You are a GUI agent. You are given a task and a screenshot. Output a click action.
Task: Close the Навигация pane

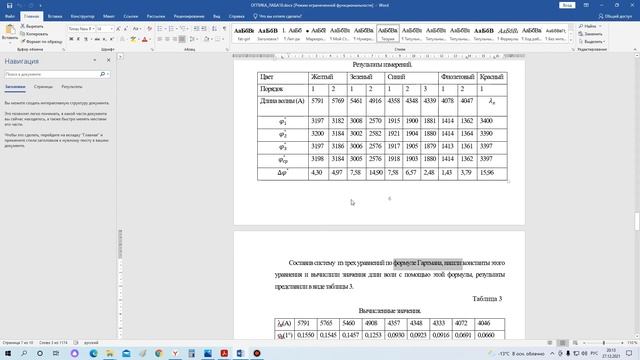click(x=109, y=60)
